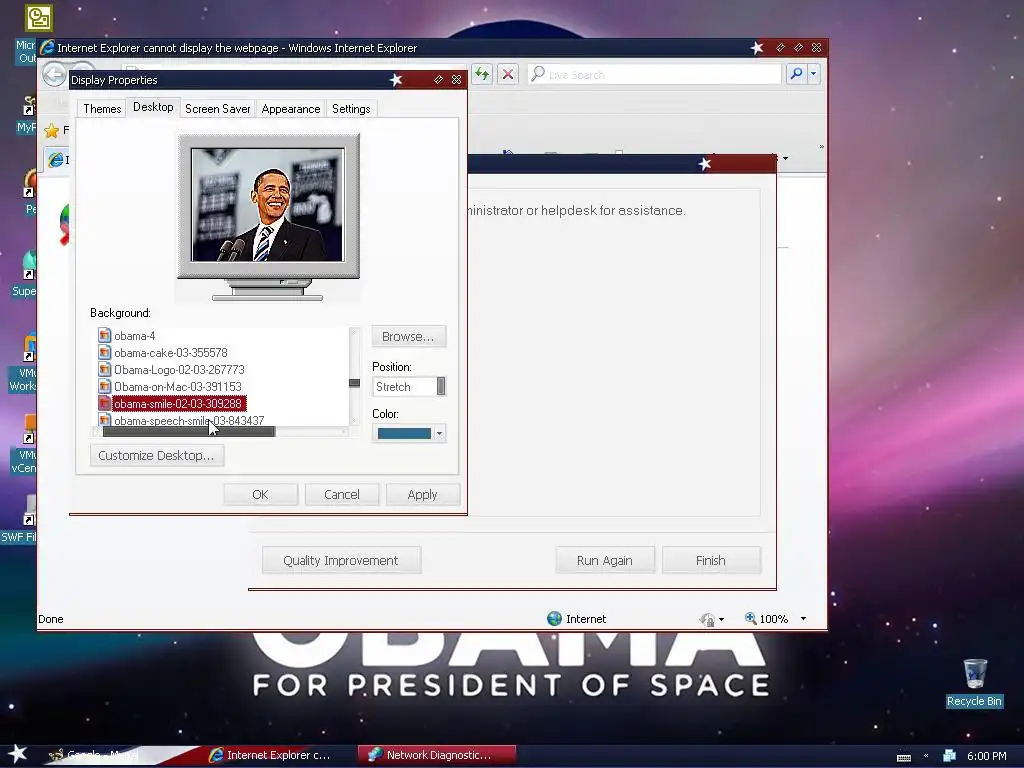The height and width of the screenshot is (768, 1024).
Task: Choose obama-cake-03-355578 in background list
Action: coord(170,353)
